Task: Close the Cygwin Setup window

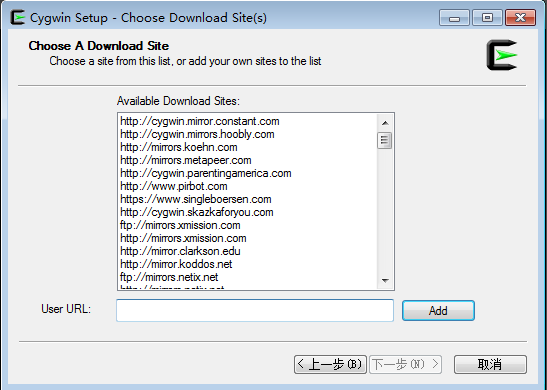Action: click(x=520, y=17)
